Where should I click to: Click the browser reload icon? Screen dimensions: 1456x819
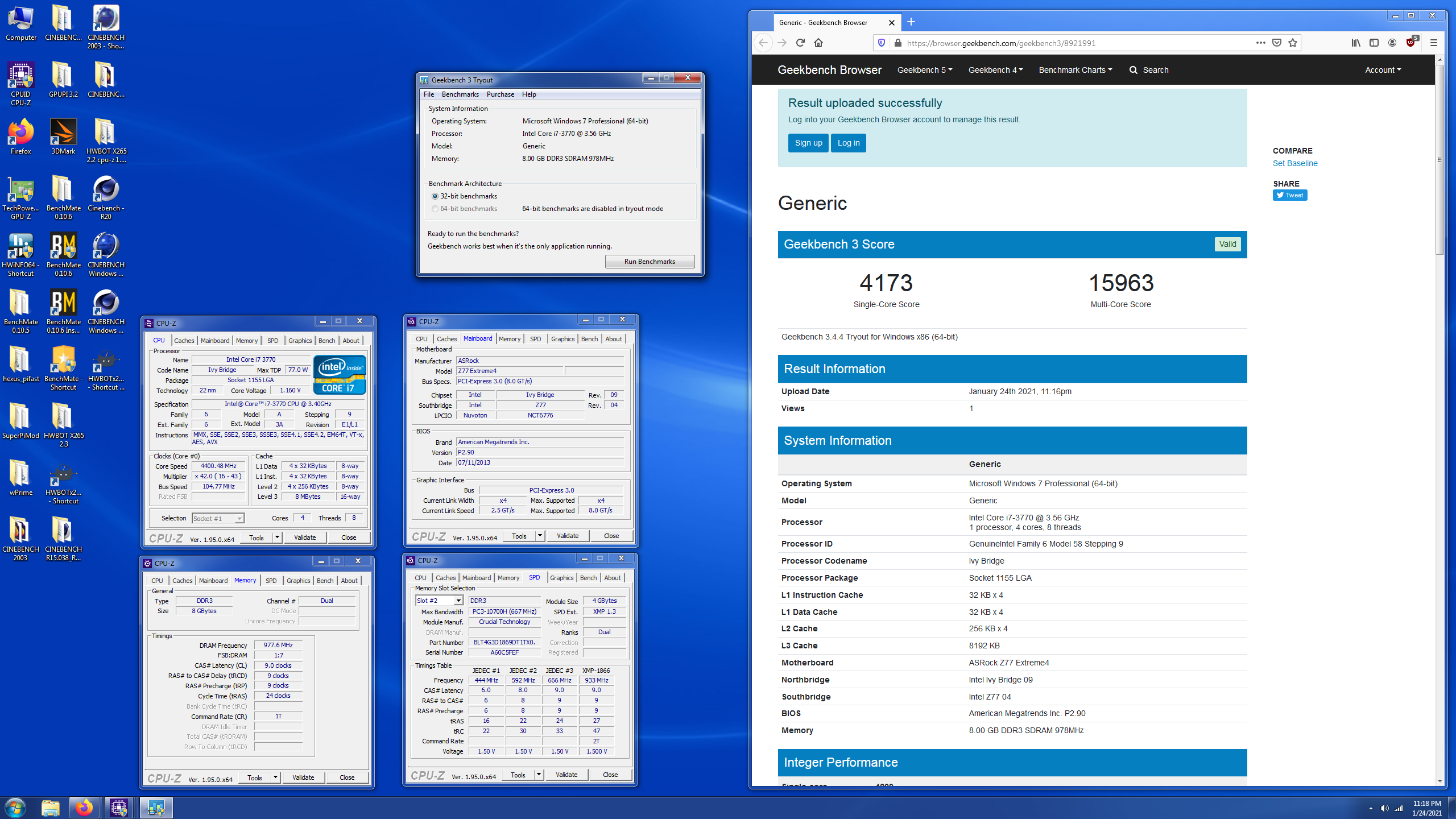pyautogui.click(x=800, y=43)
